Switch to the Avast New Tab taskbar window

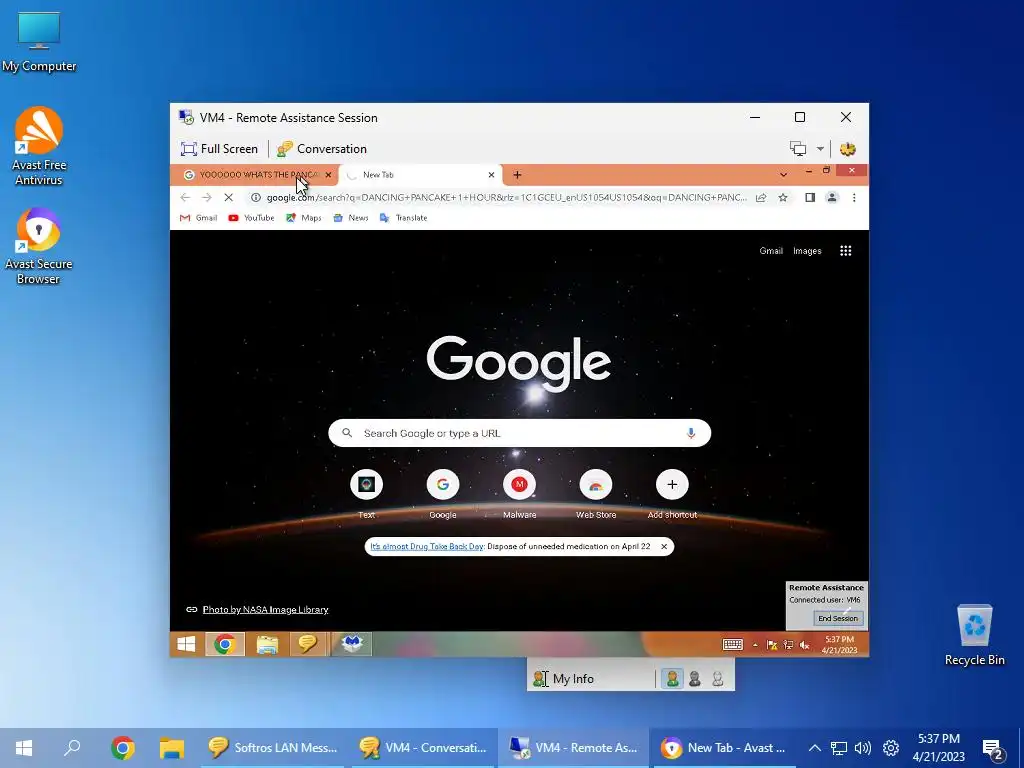[724, 748]
